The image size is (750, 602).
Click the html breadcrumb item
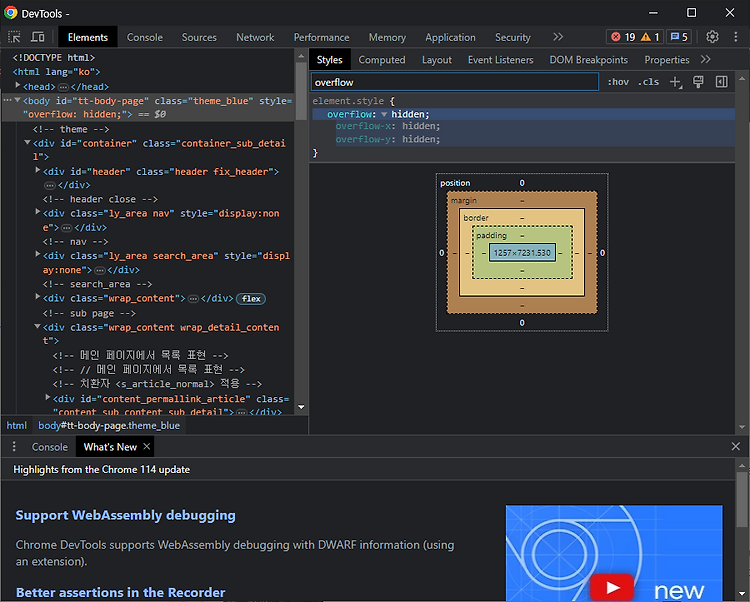pos(17,425)
